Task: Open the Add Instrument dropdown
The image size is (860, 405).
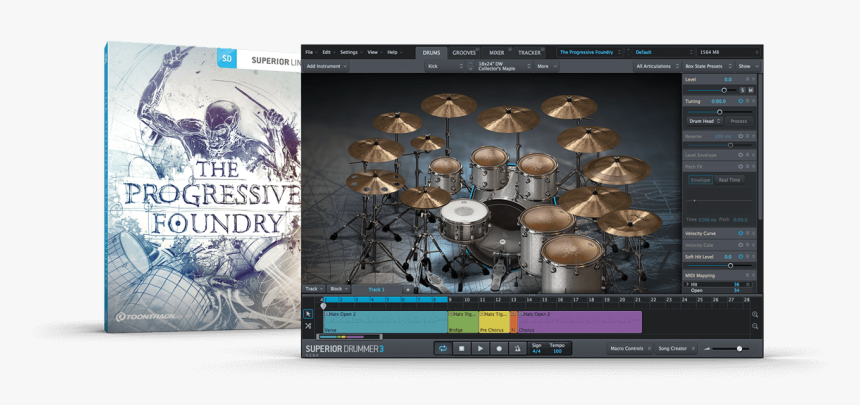Action: pos(327,66)
